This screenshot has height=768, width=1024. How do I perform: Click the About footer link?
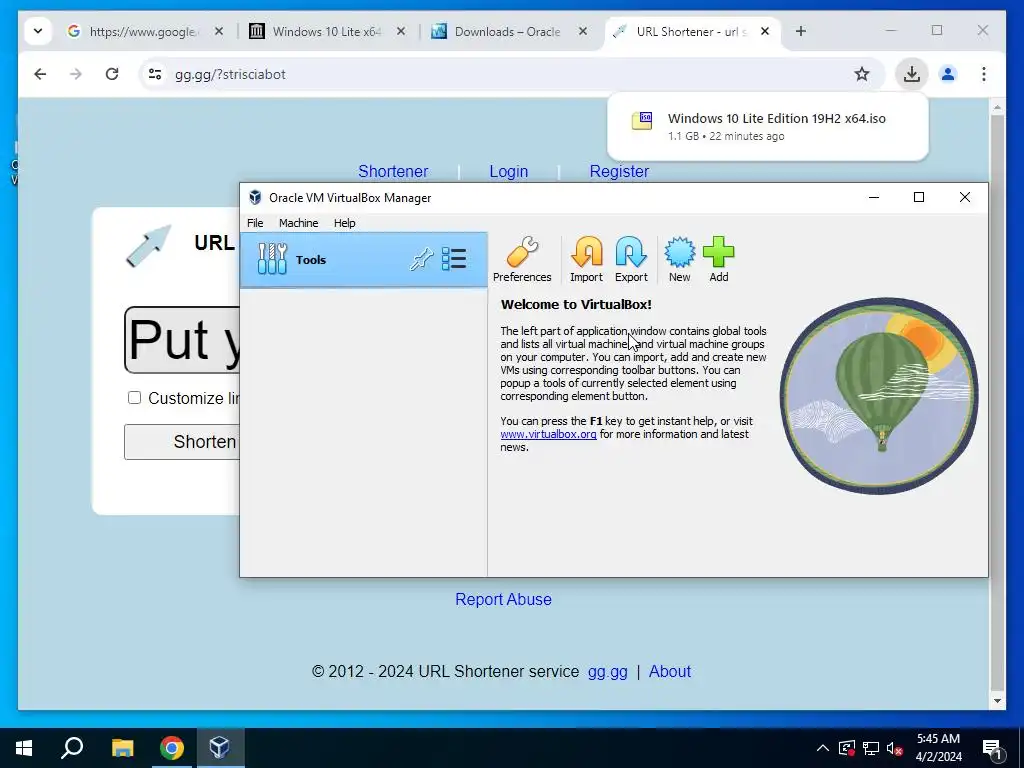click(x=669, y=671)
